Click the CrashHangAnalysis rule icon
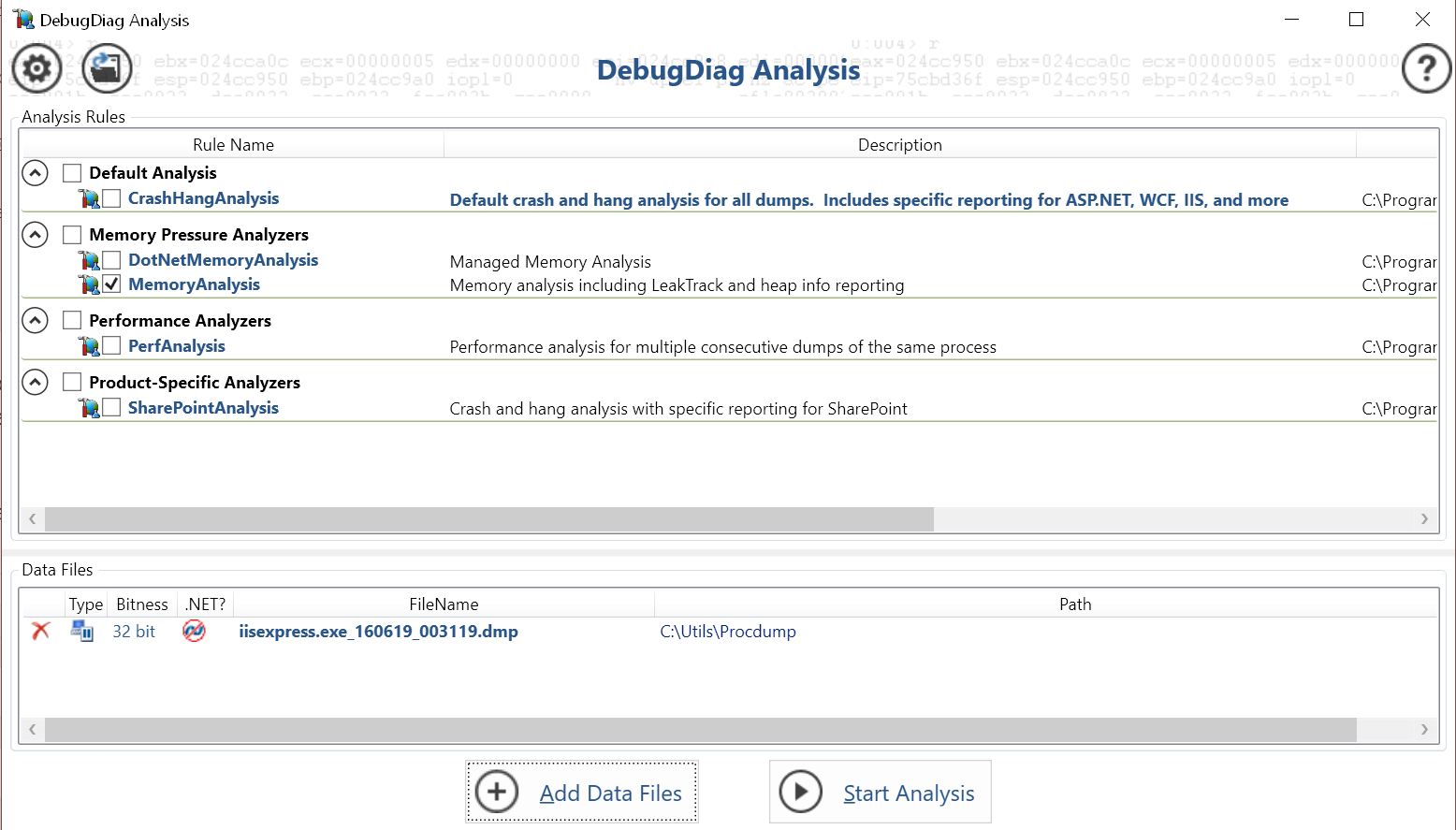 pos(89,198)
